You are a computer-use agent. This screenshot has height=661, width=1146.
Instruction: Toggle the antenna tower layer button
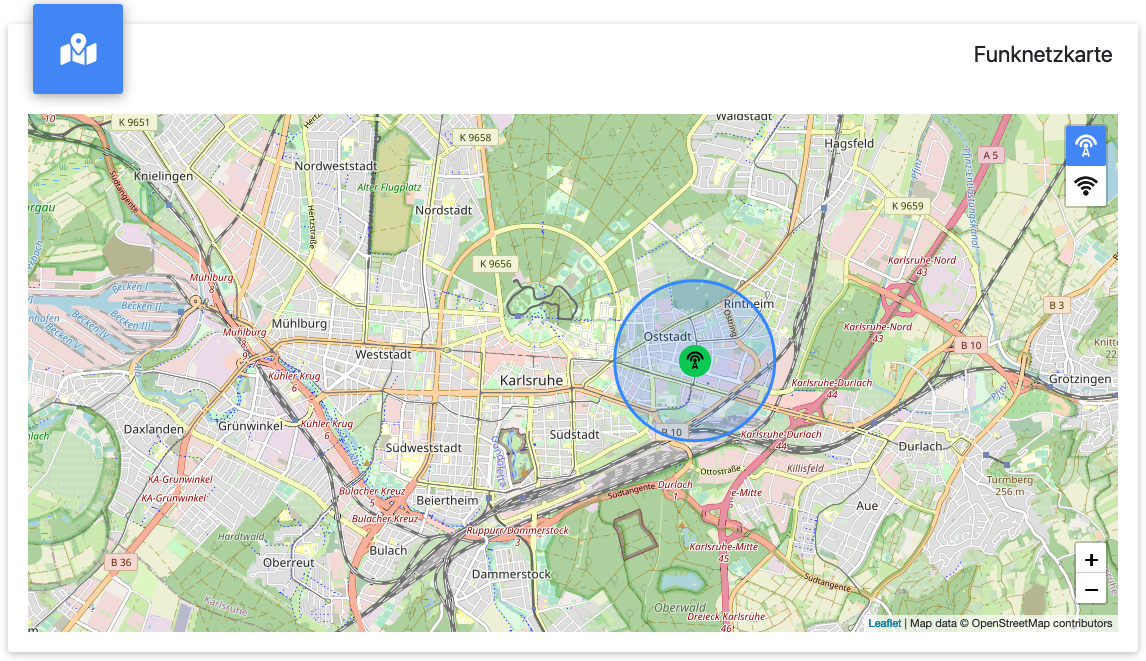pos(1085,146)
